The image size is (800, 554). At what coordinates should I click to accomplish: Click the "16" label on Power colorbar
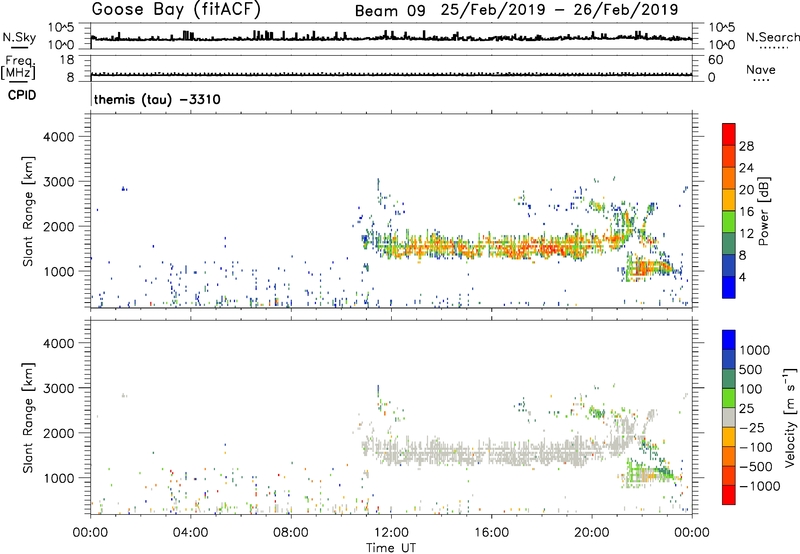pyautogui.click(x=746, y=212)
